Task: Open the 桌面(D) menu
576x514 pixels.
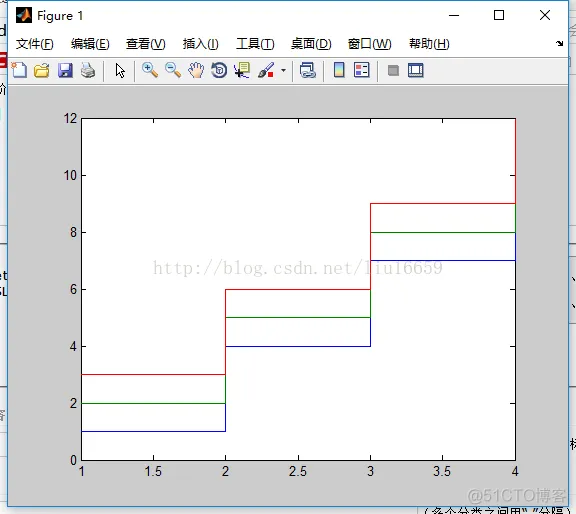Action: (x=311, y=44)
